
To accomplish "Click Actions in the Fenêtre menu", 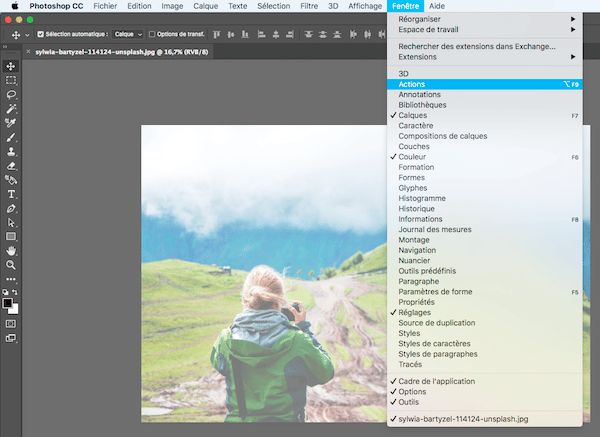I will click(x=411, y=85).
